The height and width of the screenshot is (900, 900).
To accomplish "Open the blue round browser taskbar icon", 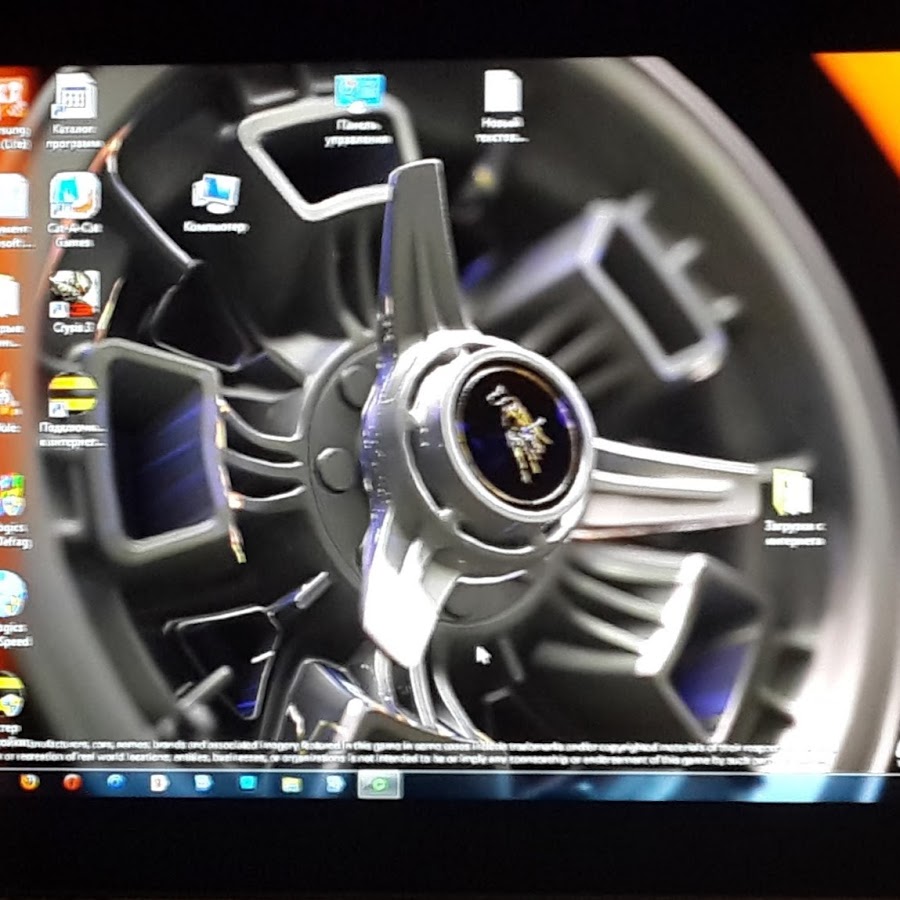I will point(116,782).
